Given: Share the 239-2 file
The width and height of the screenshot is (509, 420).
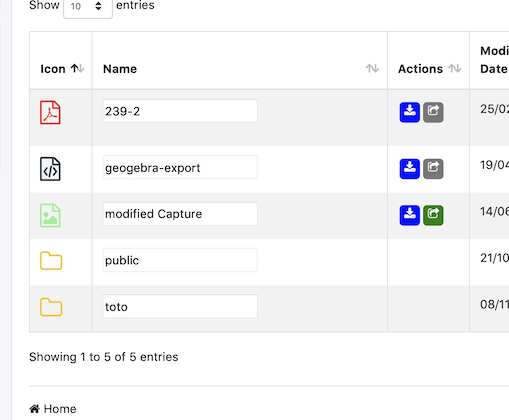Looking at the screenshot, I should point(433,112).
